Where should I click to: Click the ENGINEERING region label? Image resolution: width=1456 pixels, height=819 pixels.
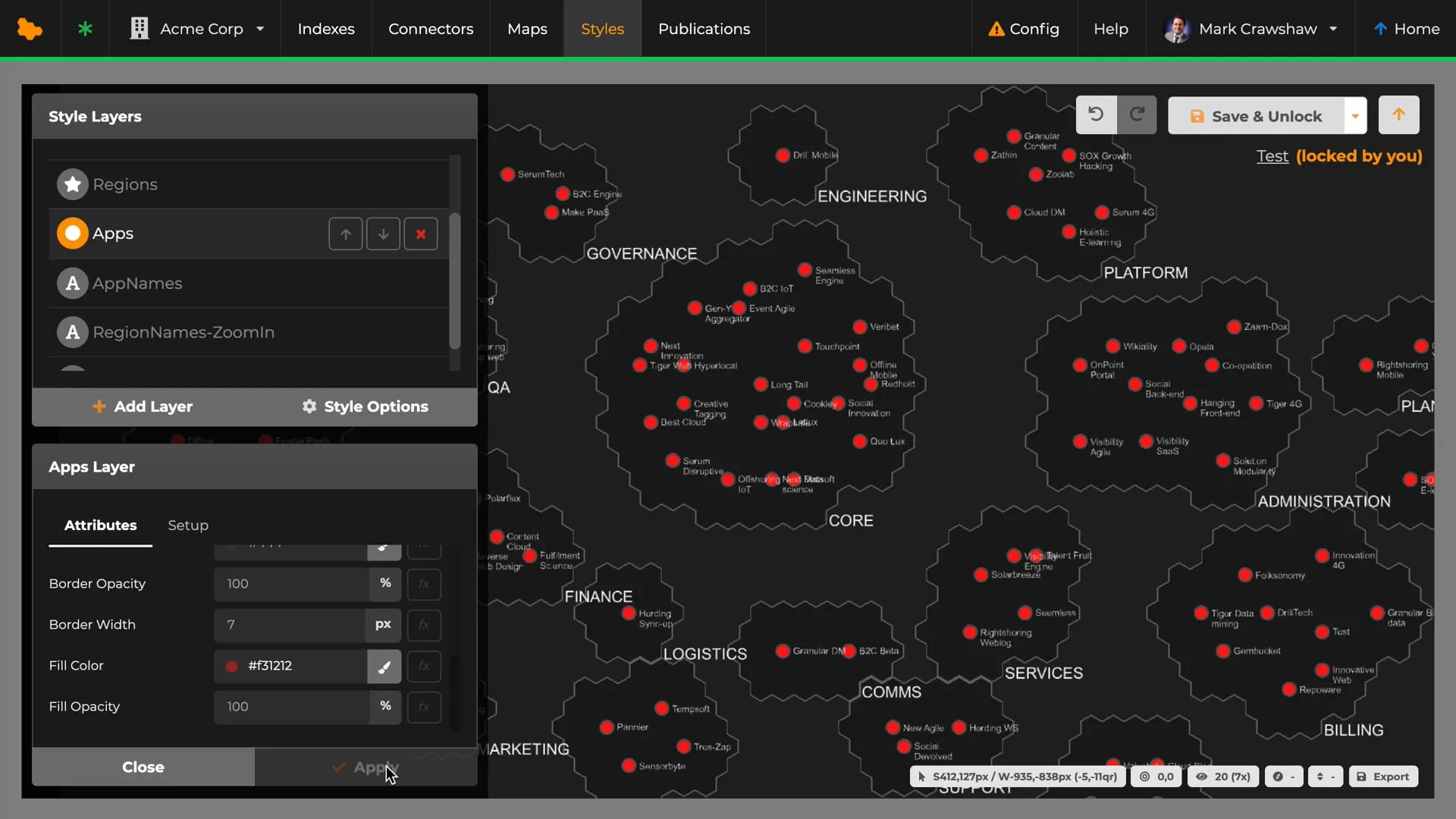872,196
